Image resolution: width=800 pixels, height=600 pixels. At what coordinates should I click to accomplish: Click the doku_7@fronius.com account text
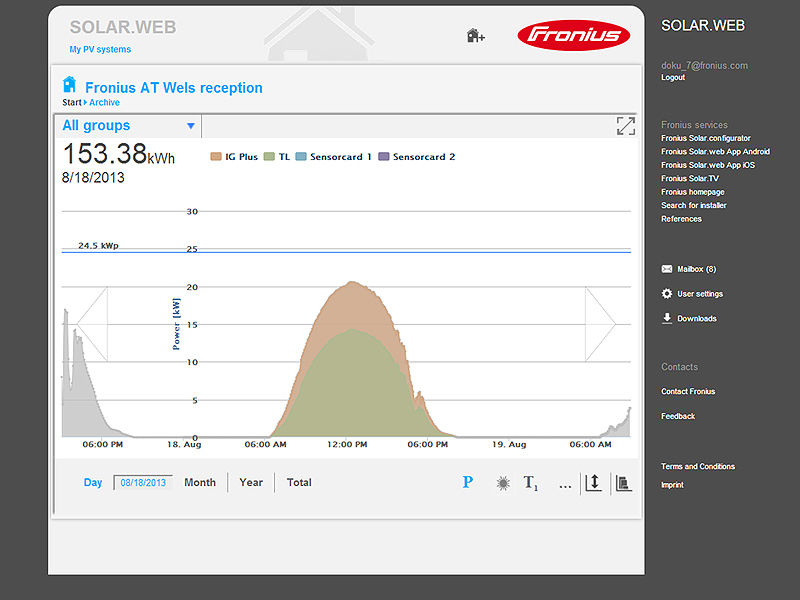point(705,65)
